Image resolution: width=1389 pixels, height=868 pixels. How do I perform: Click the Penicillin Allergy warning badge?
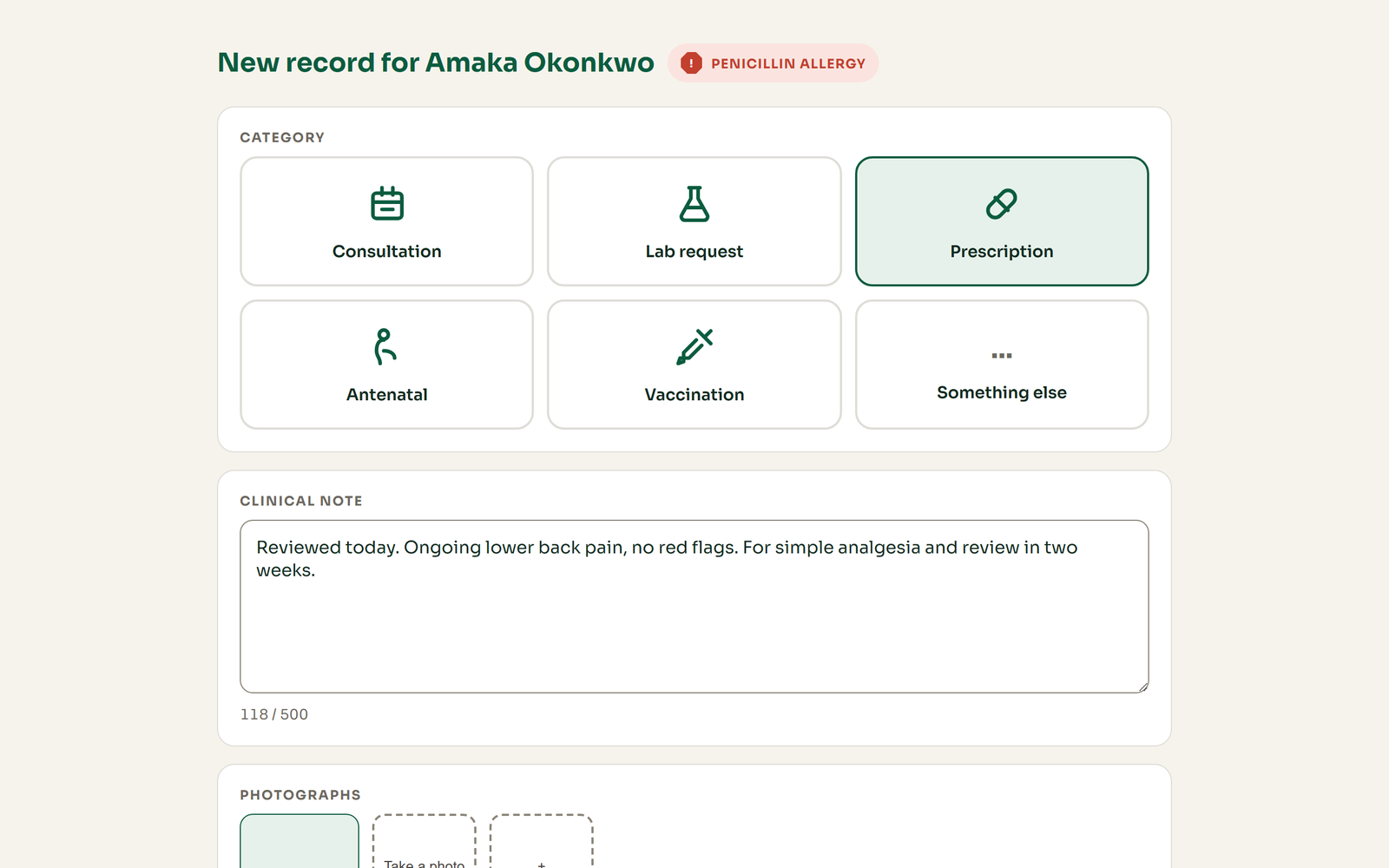coord(773,63)
